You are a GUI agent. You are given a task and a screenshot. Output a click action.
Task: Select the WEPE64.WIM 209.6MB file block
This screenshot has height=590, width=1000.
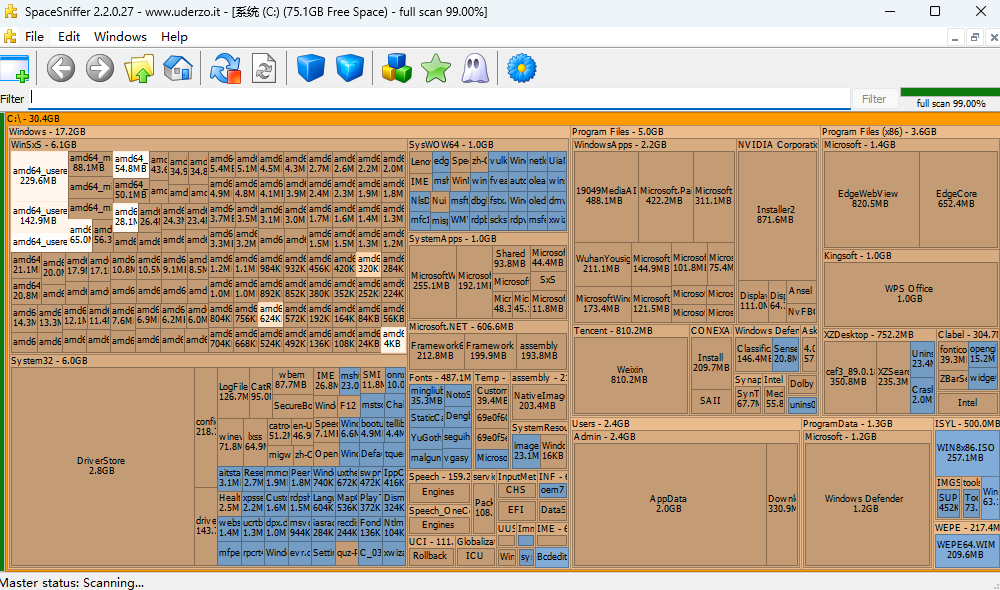[x=965, y=550]
